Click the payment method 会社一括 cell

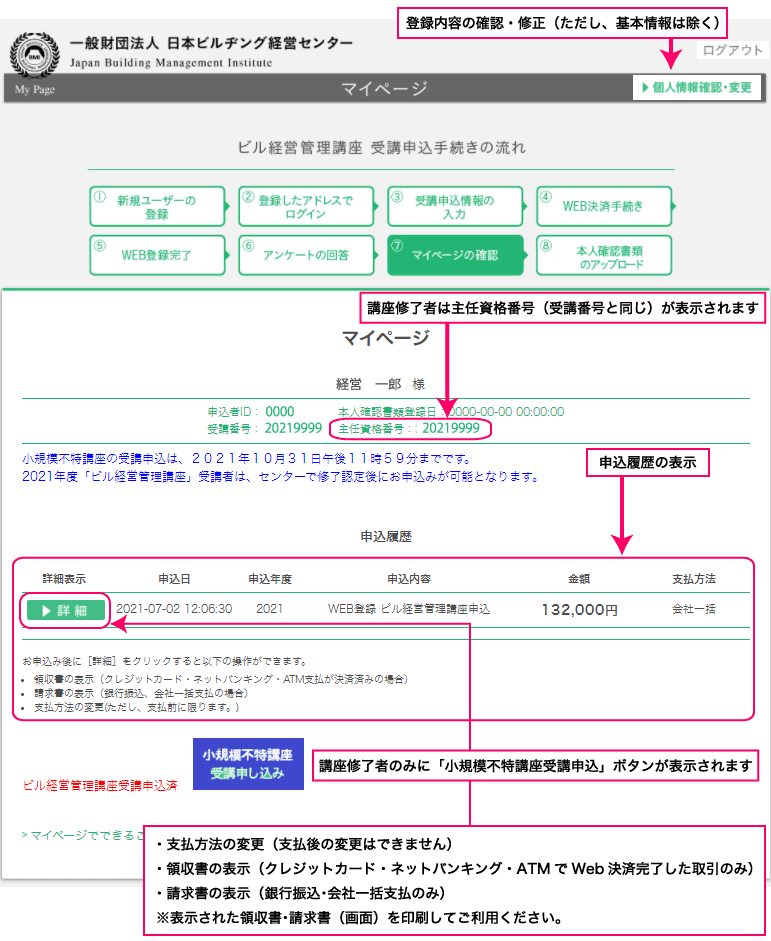[694, 609]
